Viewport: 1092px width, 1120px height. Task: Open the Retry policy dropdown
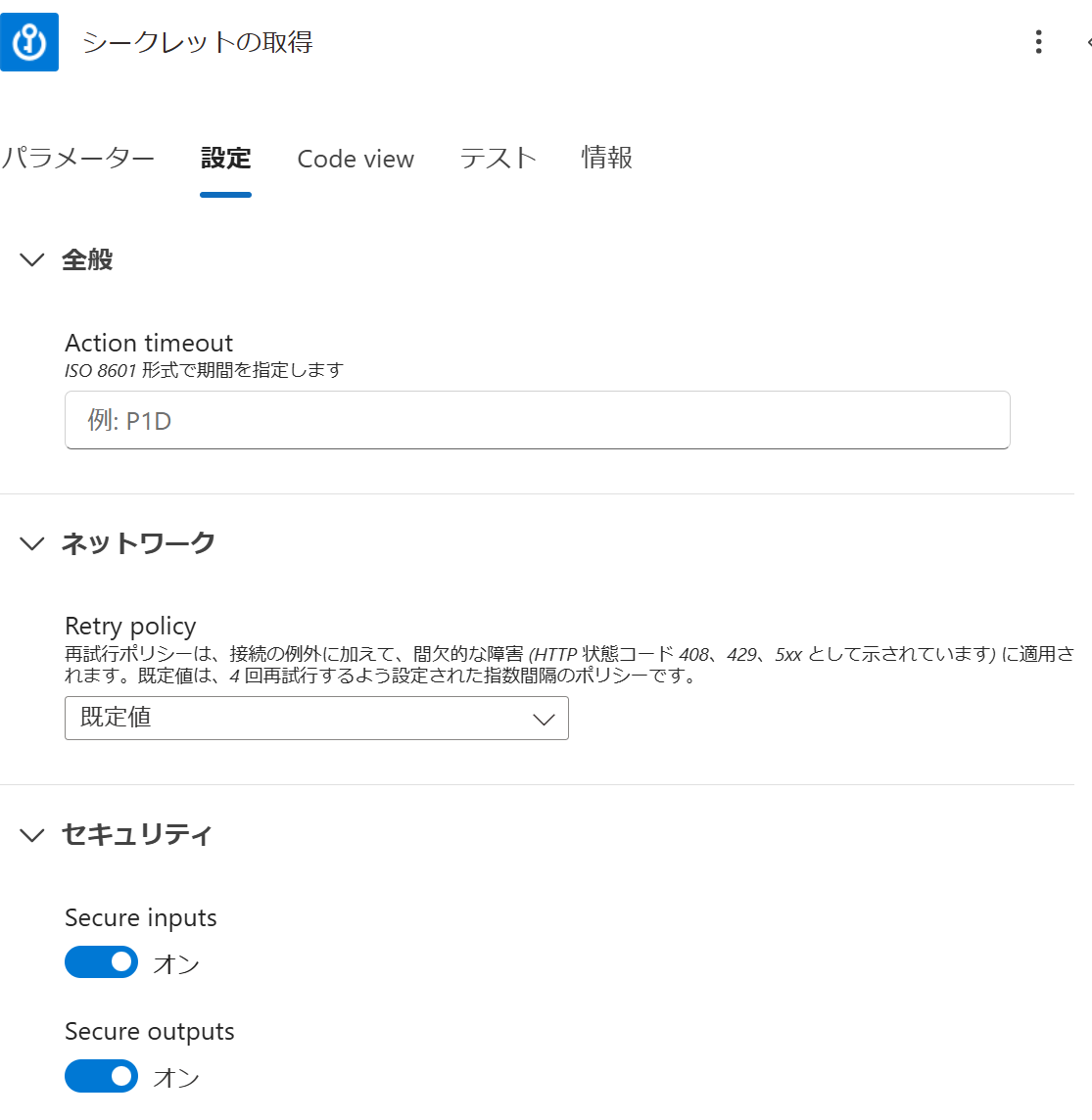(x=316, y=718)
